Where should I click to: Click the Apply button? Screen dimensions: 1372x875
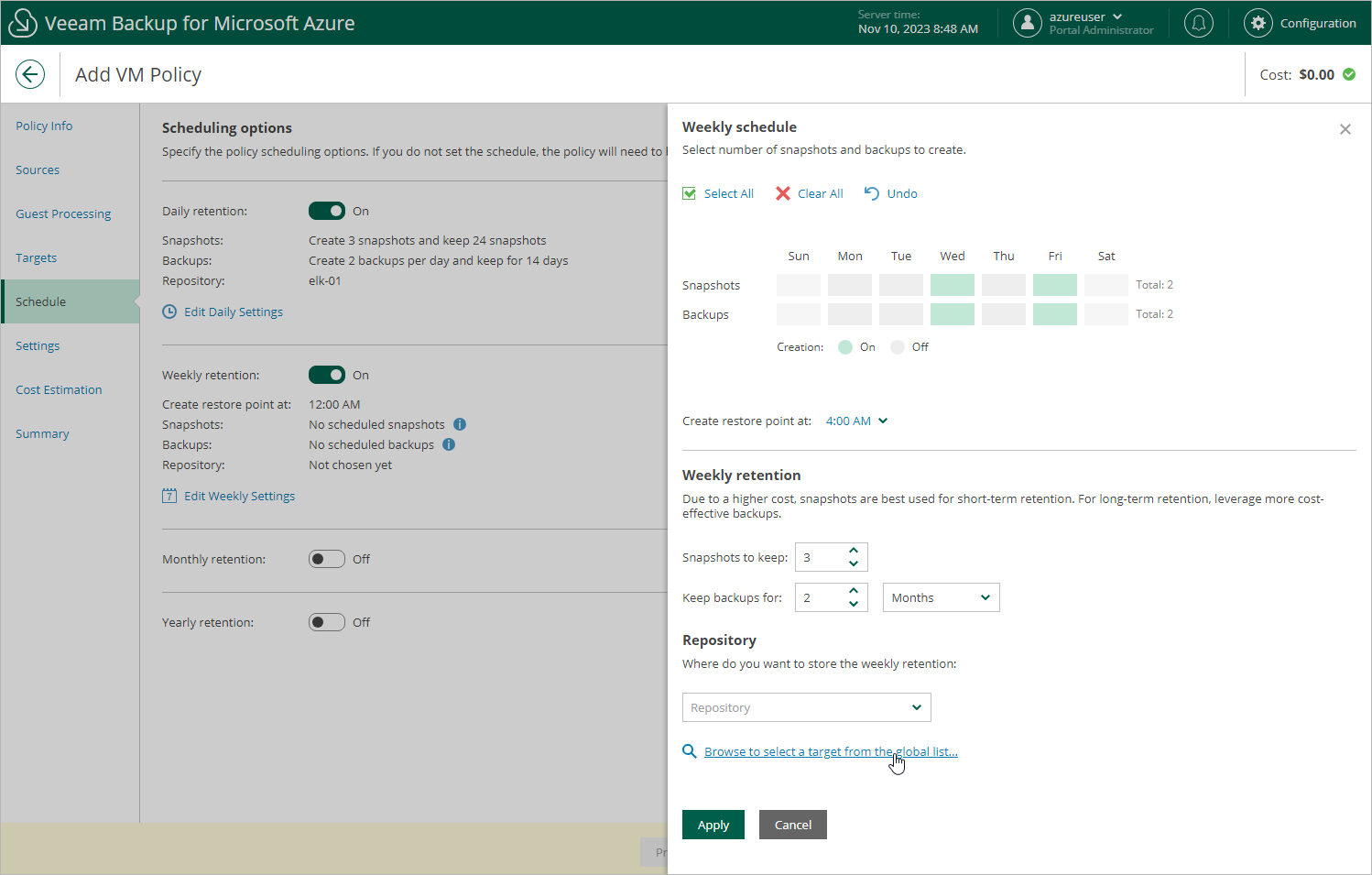pos(713,825)
